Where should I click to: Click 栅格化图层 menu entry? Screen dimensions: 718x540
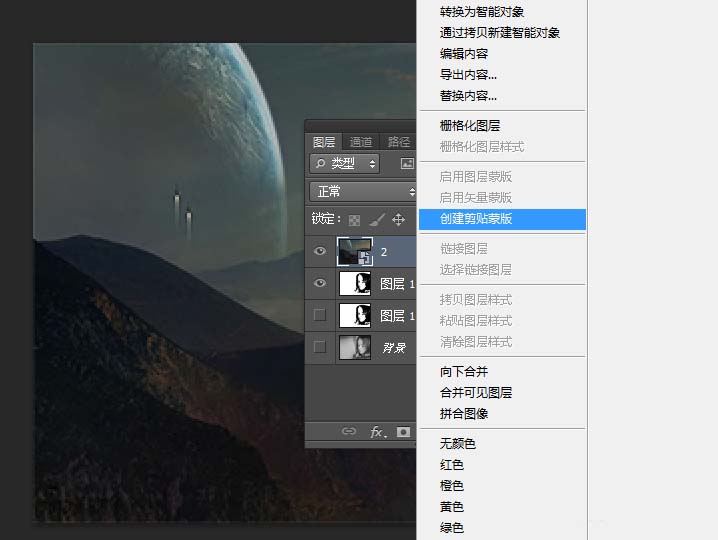click(x=470, y=126)
